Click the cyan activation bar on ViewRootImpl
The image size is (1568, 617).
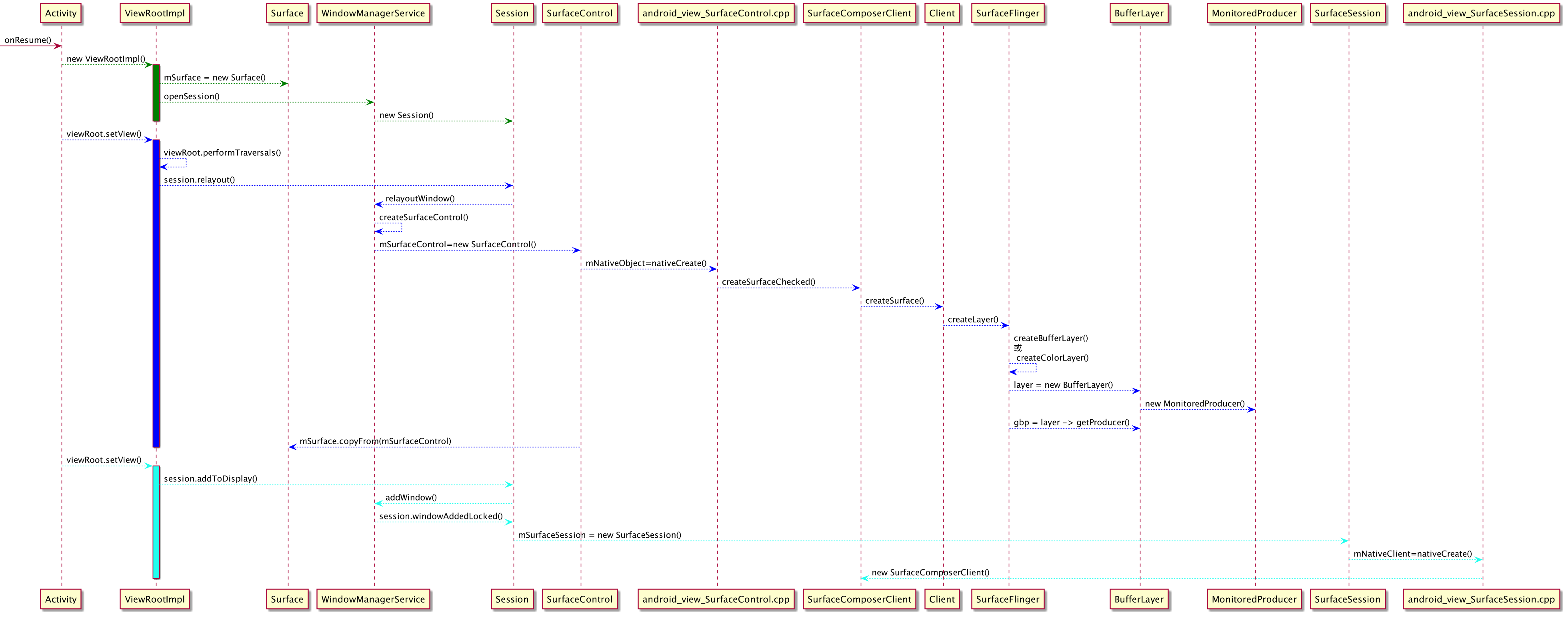pos(156,521)
